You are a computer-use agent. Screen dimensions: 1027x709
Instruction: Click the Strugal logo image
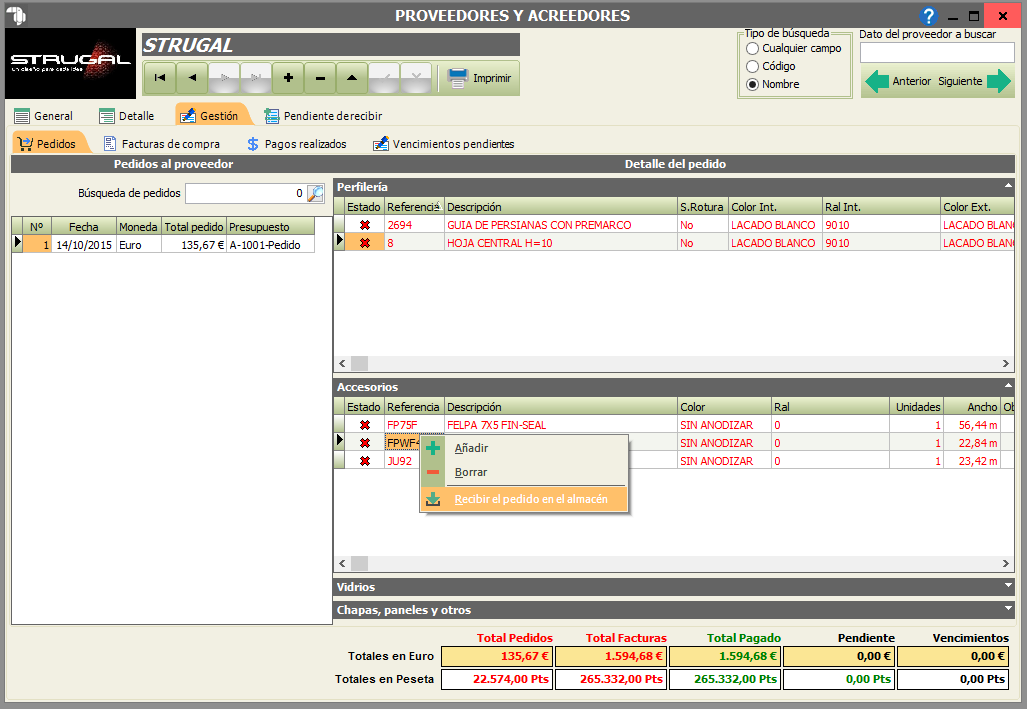[70, 63]
